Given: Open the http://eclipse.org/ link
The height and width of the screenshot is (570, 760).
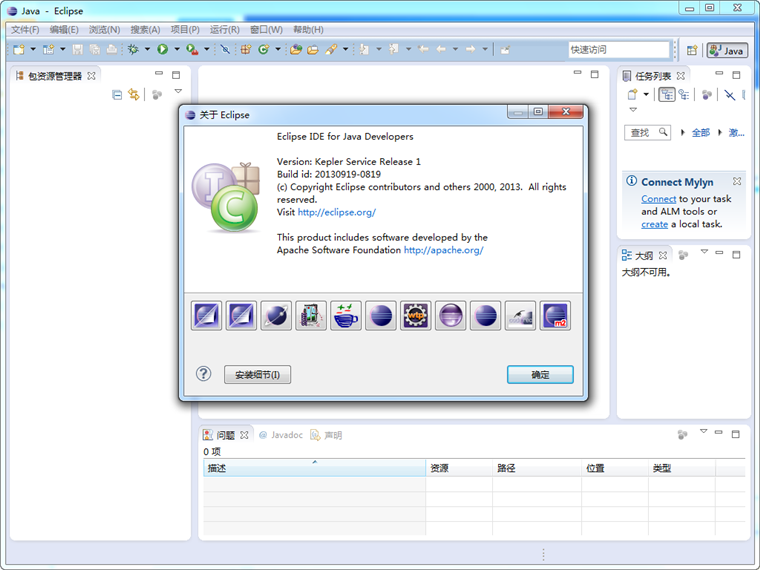Looking at the screenshot, I should coord(337,212).
